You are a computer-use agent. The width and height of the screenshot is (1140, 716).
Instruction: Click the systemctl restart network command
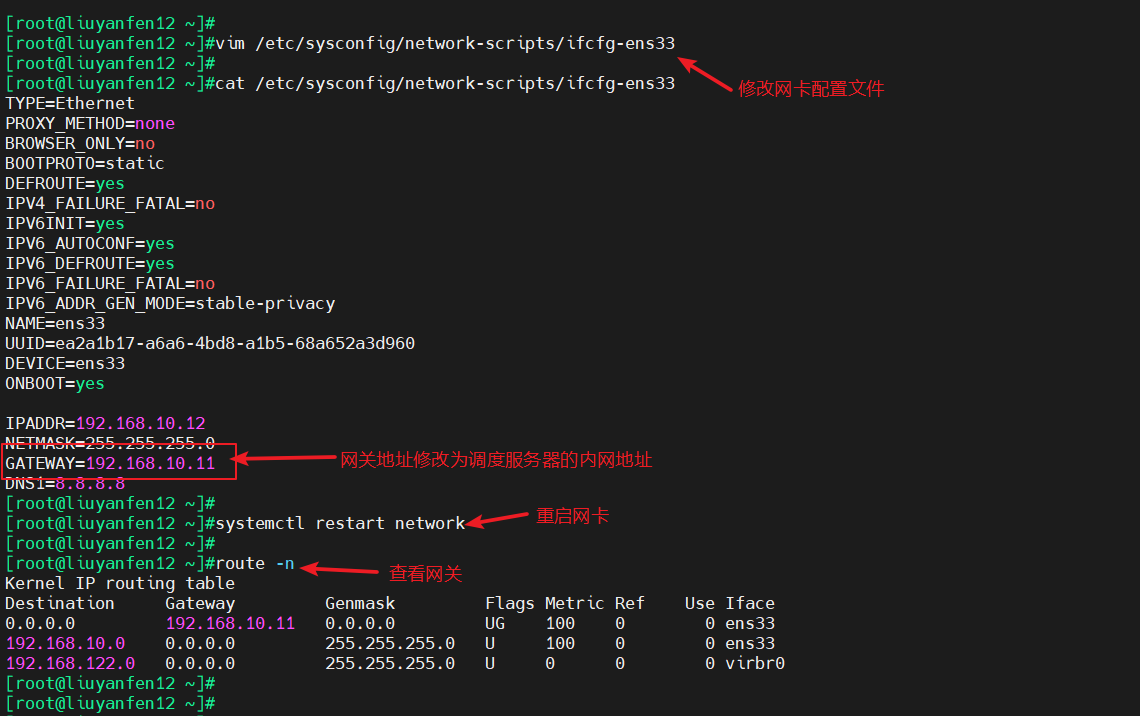pyautogui.click(x=340, y=523)
